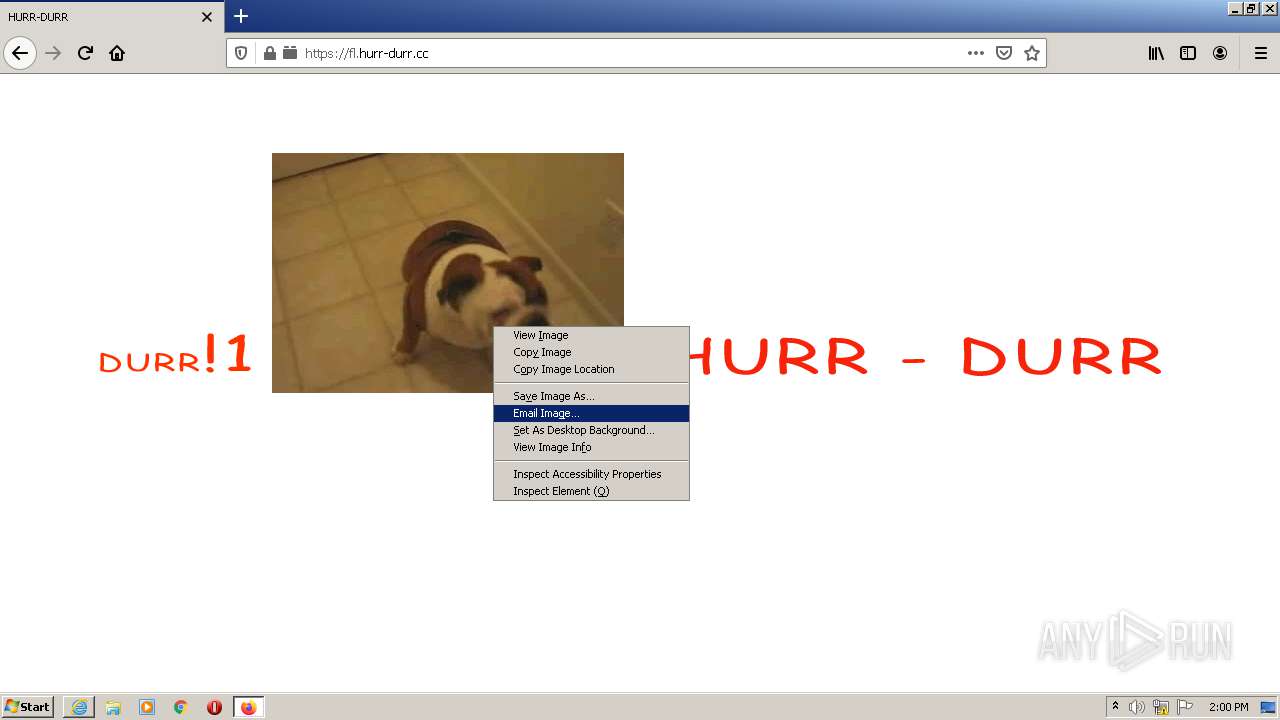Click the 2:00 PM clock
The height and width of the screenshot is (720, 1280).
[x=1228, y=707]
